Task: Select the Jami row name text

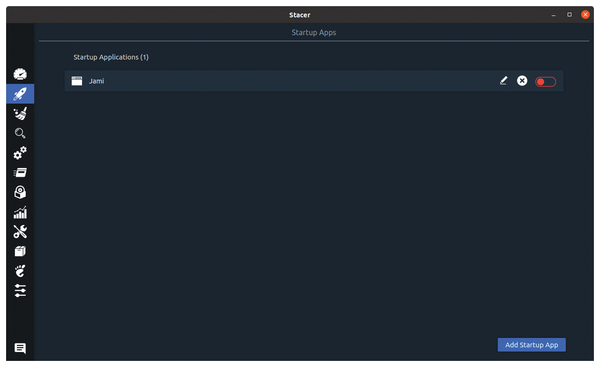Action: coord(96,81)
